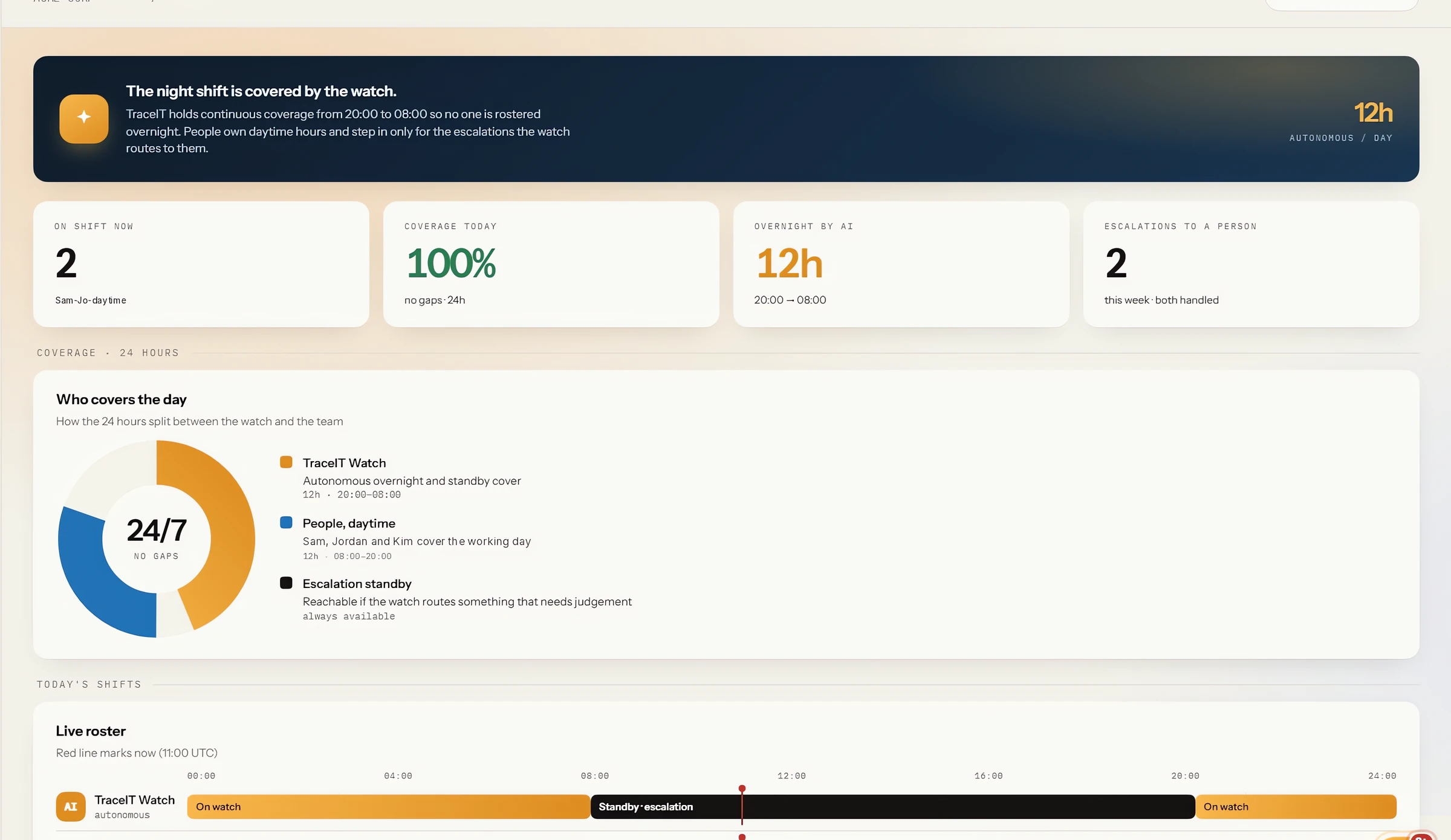Click the black Escalation standby legend swatch
The height and width of the screenshot is (840, 1451).
click(x=286, y=583)
